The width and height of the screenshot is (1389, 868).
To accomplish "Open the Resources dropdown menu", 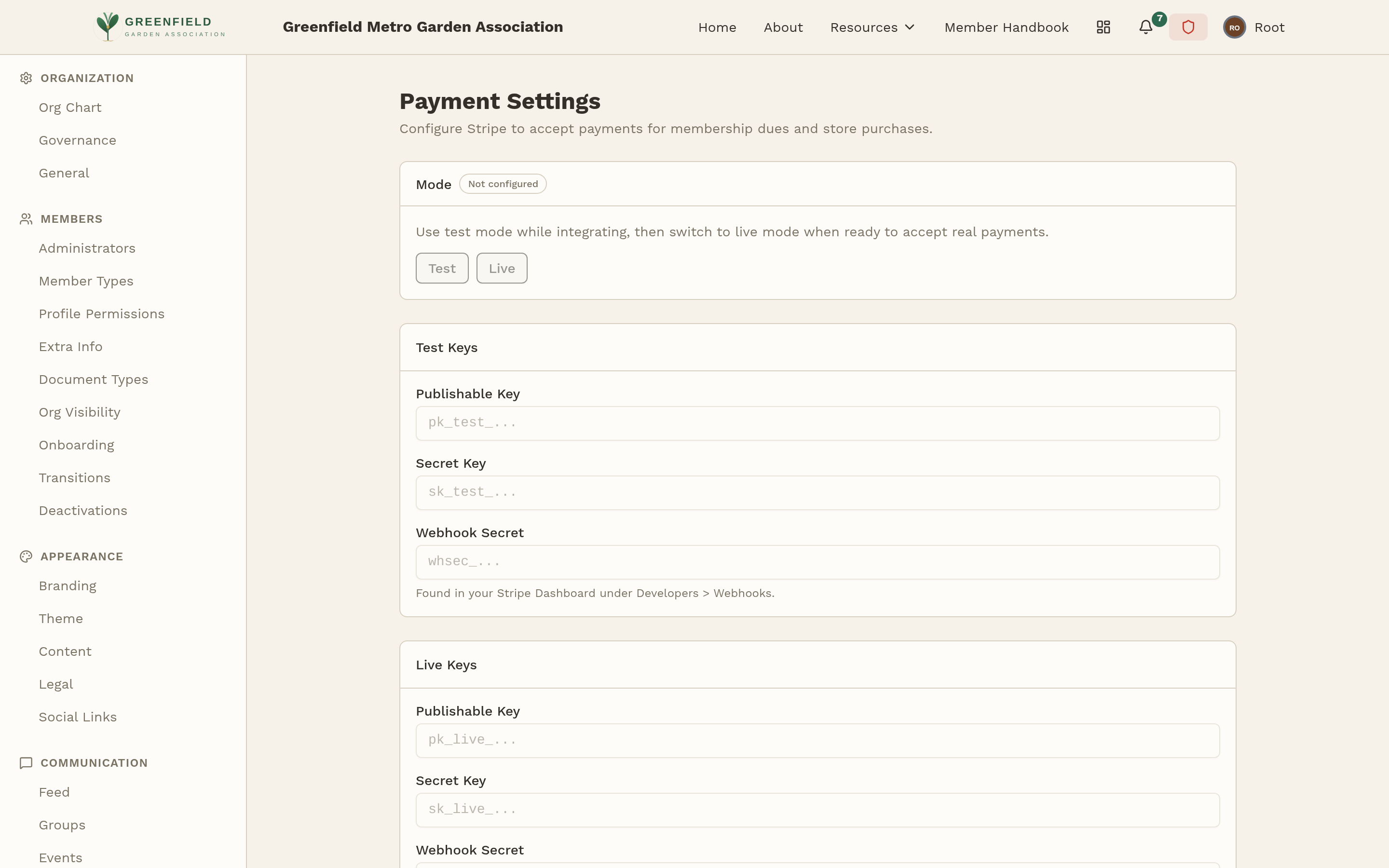I will (x=872, y=27).
